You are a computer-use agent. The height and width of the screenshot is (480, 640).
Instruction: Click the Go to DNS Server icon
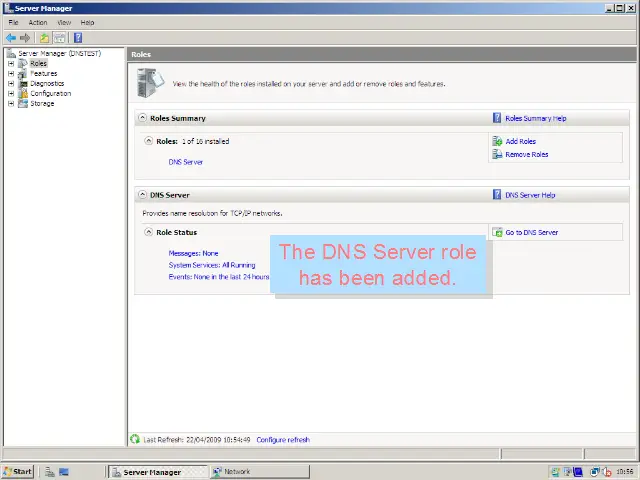point(497,232)
